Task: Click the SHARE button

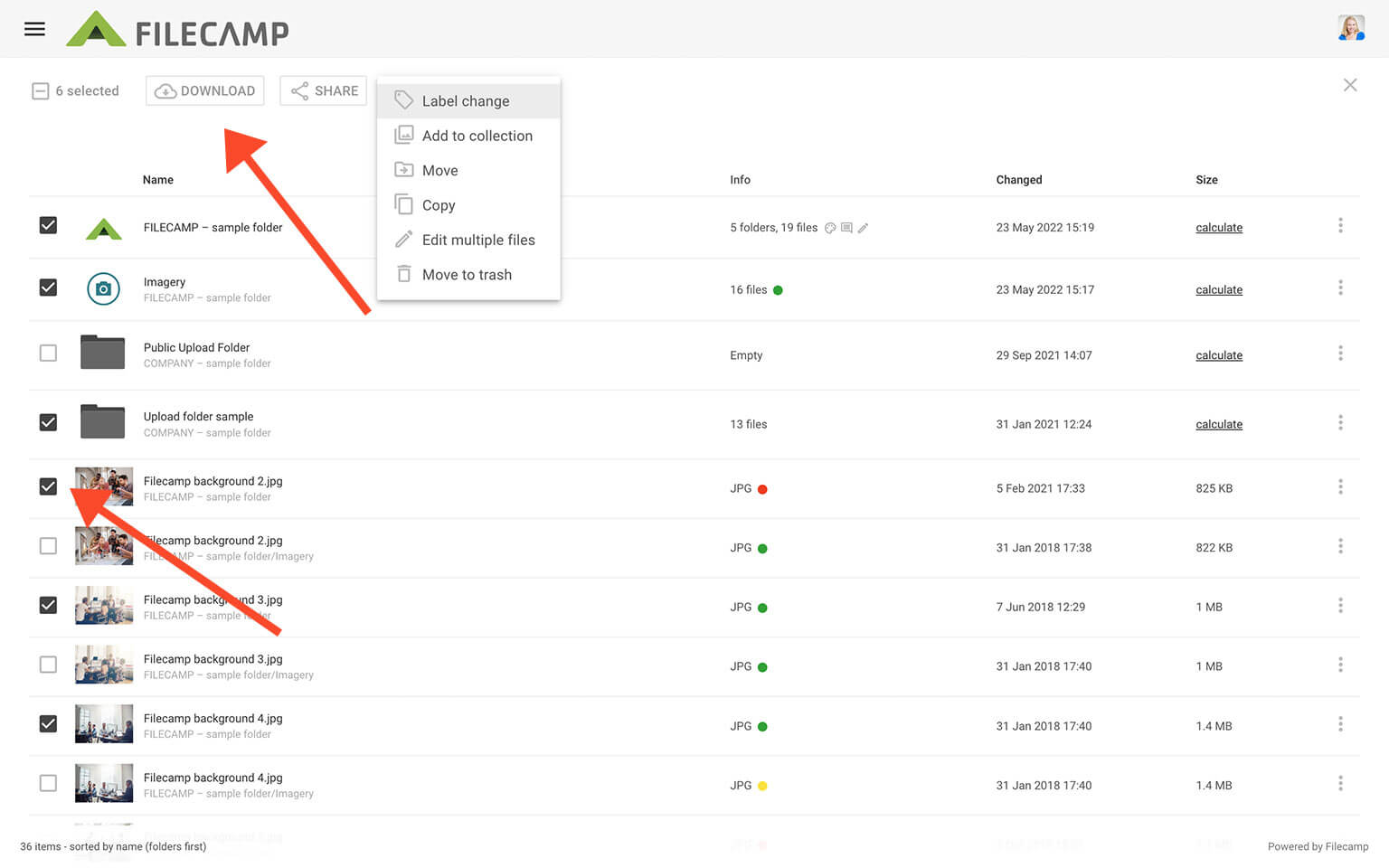Action: tap(324, 90)
